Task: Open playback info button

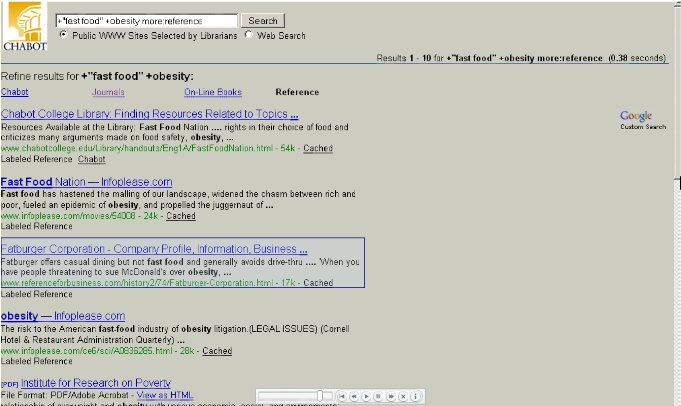Action: pyautogui.click(x=415, y=396)
